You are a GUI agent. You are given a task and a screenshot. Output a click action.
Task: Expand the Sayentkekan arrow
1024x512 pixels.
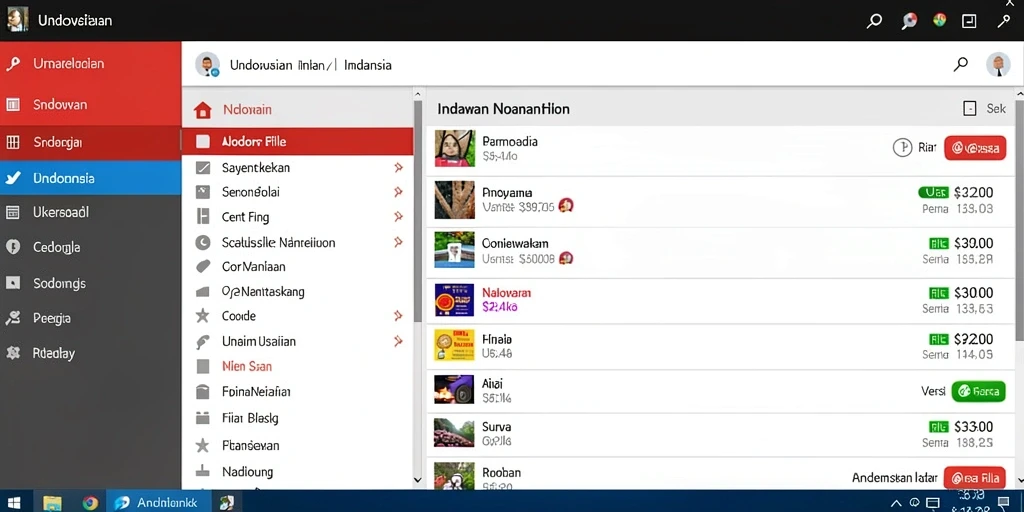(398, 168)
